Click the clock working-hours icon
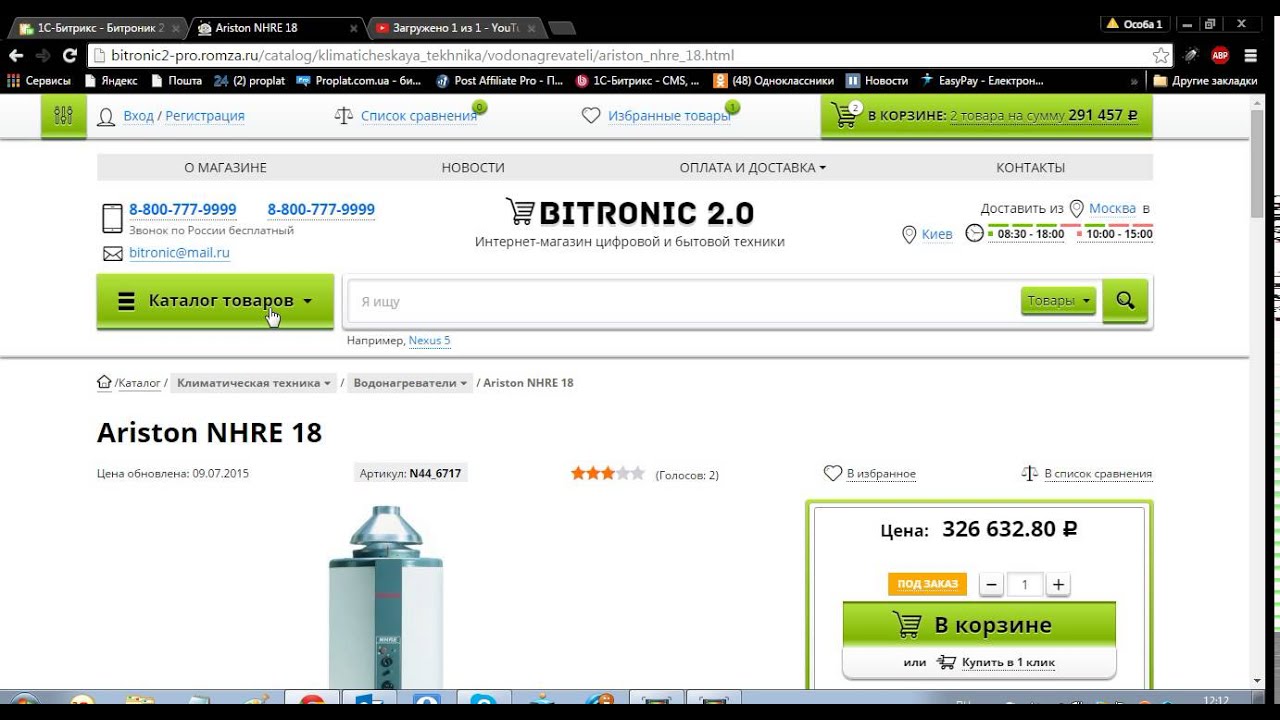 [x=974, y=234]
